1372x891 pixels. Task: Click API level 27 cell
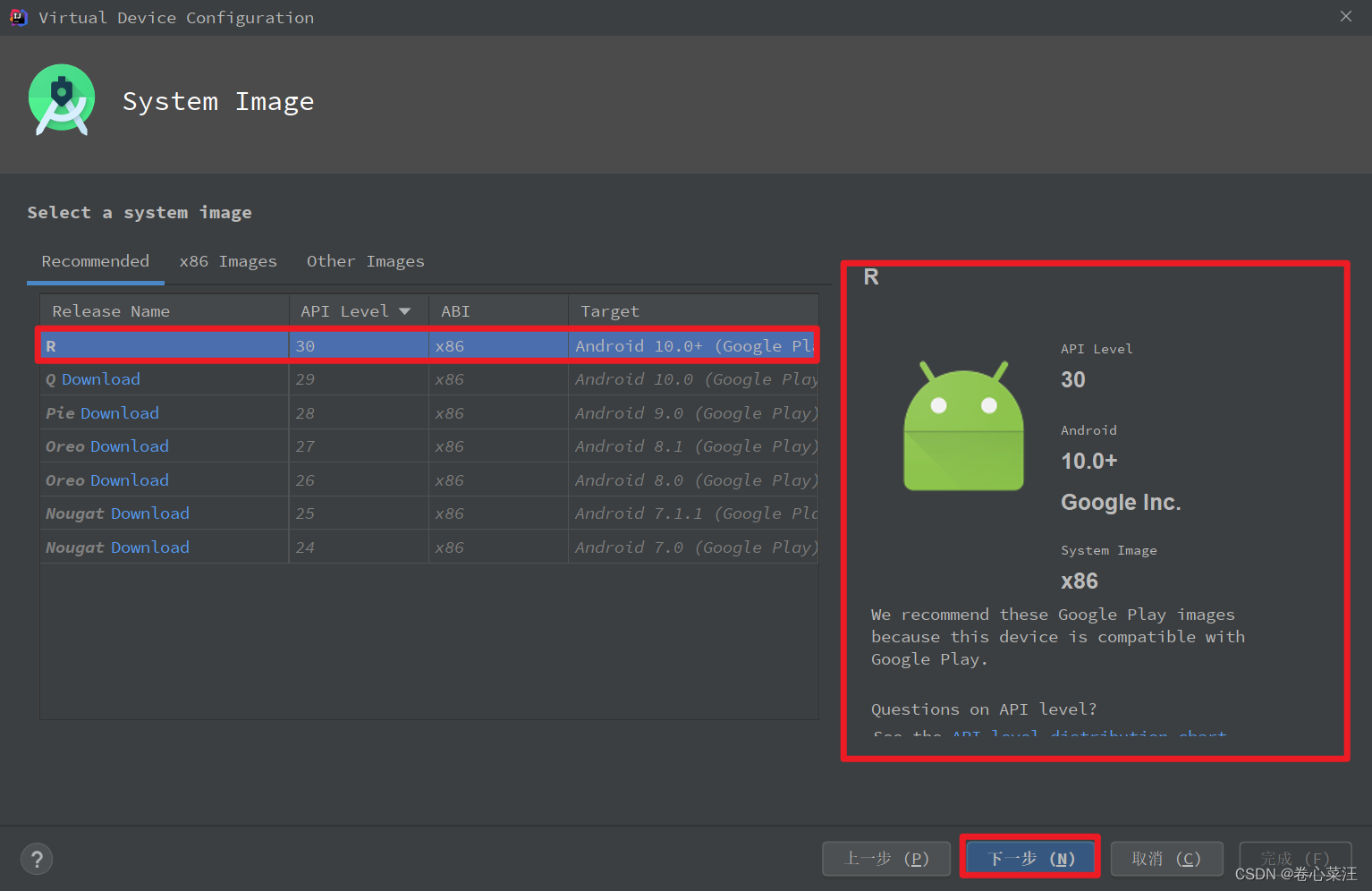(x=359, y=446)
